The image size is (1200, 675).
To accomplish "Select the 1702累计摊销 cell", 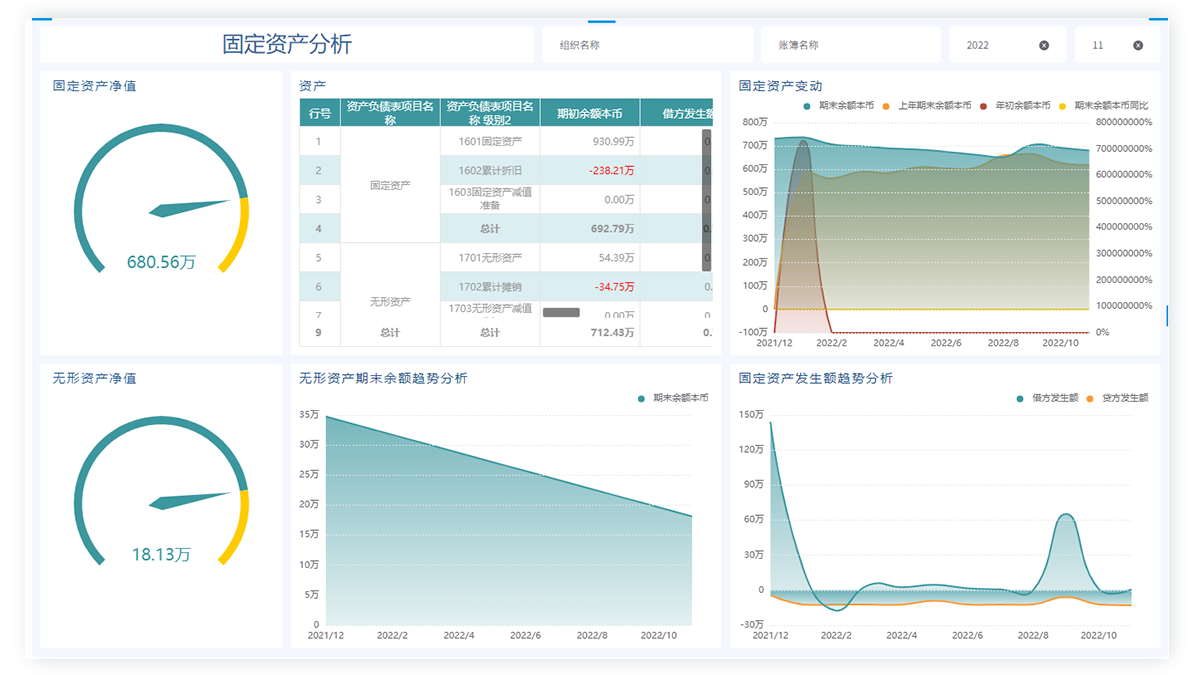I will pos(490,287).
